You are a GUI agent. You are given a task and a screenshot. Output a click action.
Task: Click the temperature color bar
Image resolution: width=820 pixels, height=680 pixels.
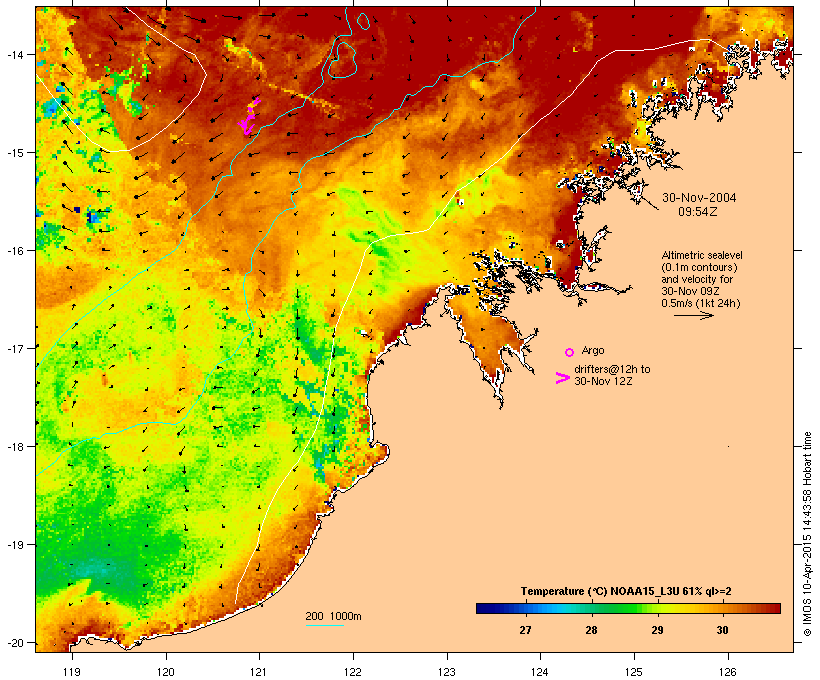click(628, 608)
